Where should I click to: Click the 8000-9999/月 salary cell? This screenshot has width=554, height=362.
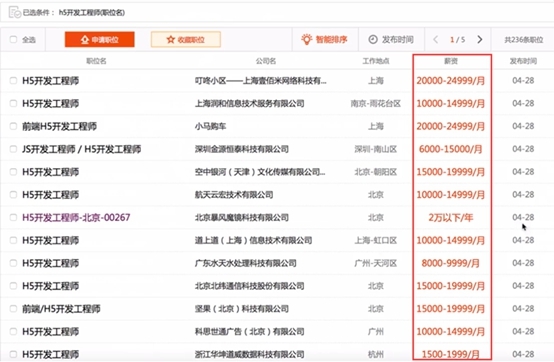[450, 263]
